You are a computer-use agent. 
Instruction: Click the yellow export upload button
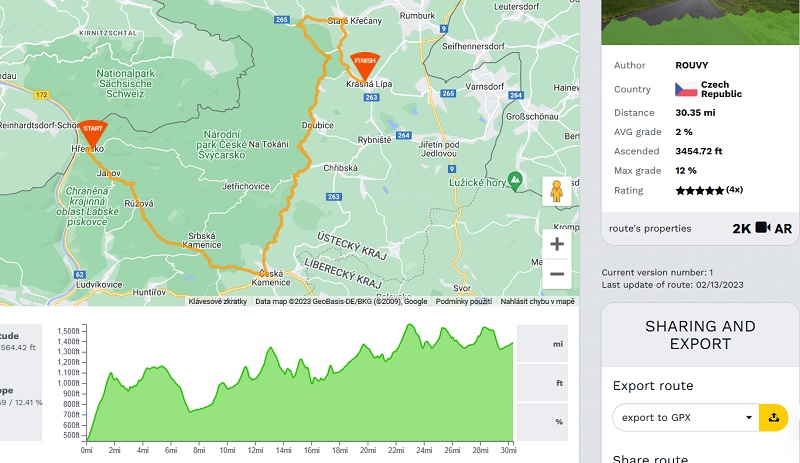pos(774,417)
